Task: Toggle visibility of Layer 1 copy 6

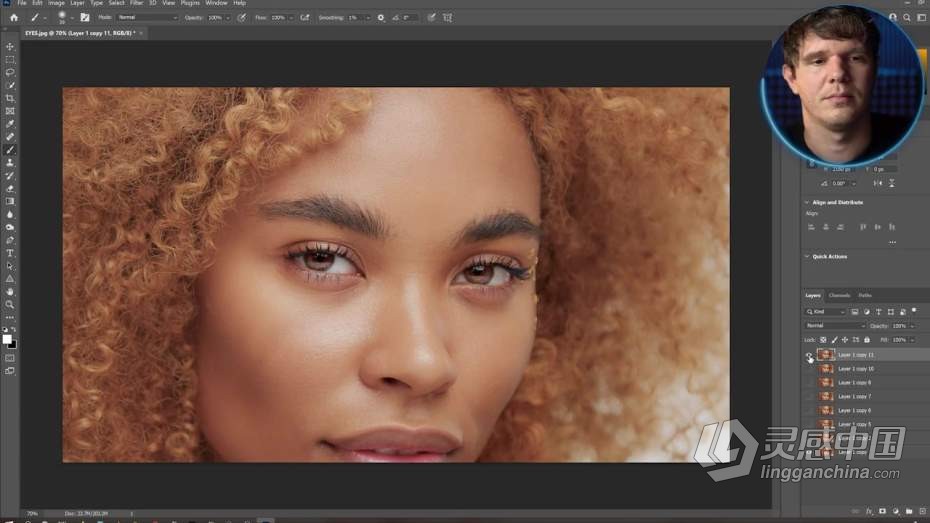Action: [x=809, y=410]
